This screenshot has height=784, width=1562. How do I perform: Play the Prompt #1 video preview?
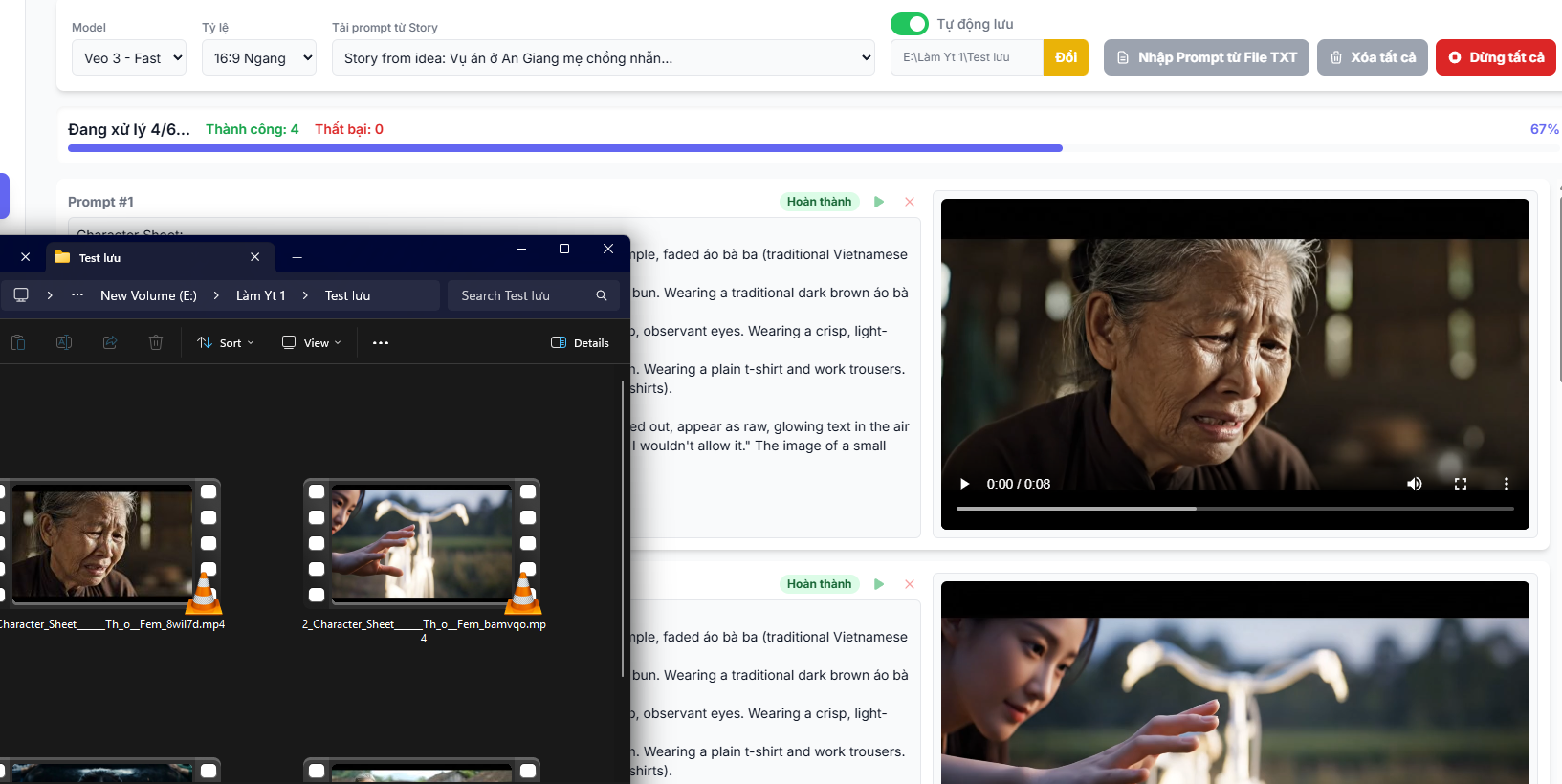pyautogui.click(x=965, y=484)
